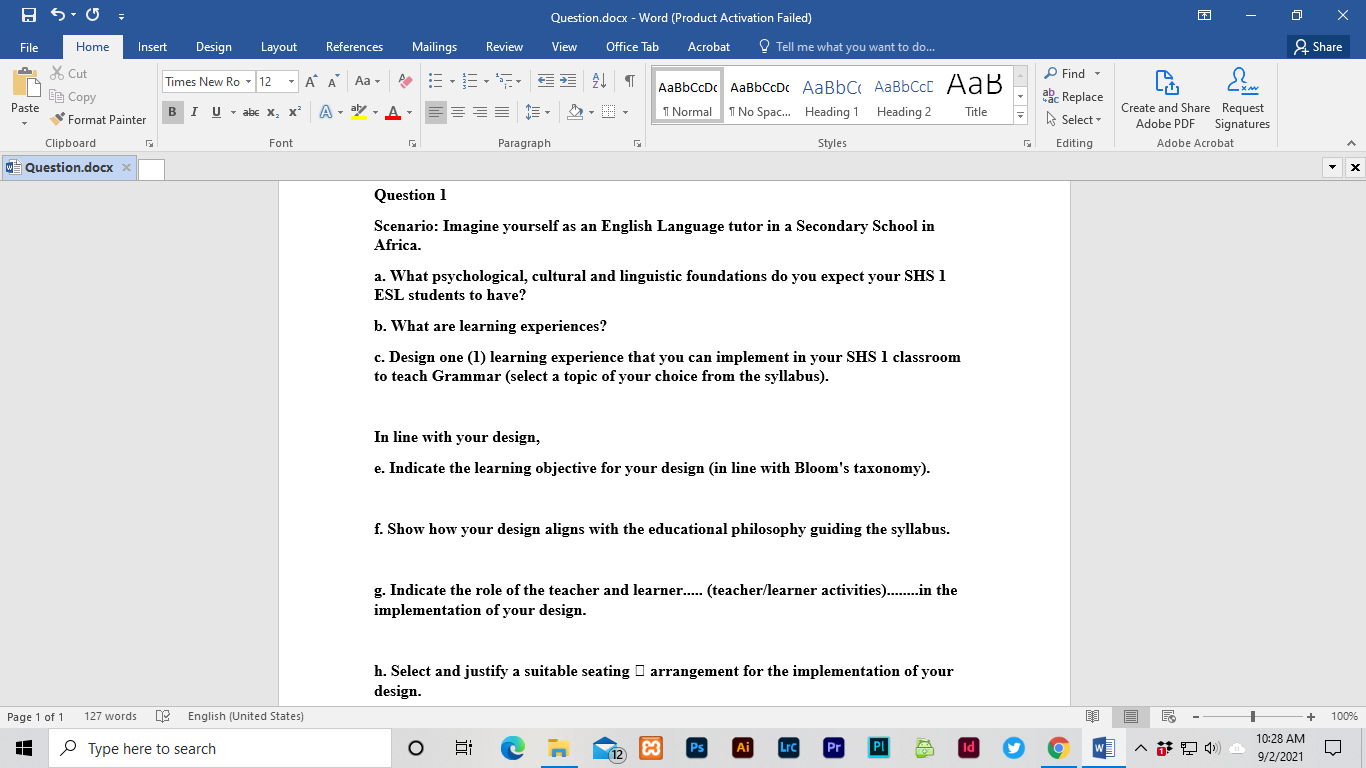Launch Google Chrome from taskbar
Viewport: 1366px width, 768px height.
pos(1058,748)
